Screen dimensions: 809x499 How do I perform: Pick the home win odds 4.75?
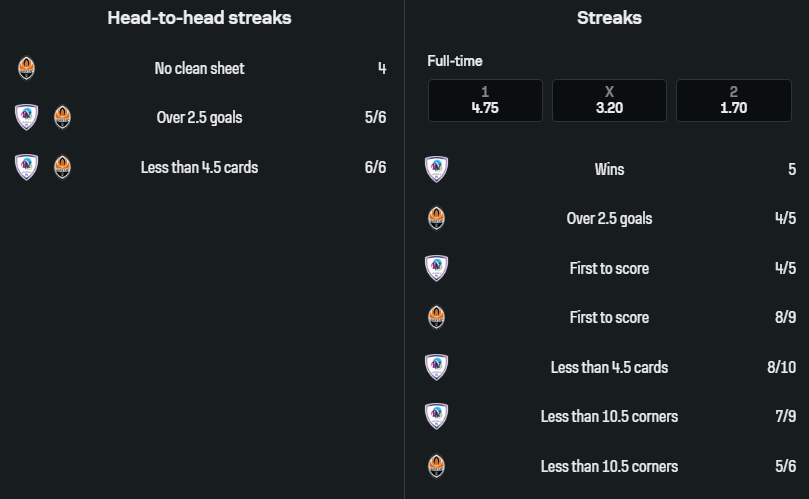(485, 101)
